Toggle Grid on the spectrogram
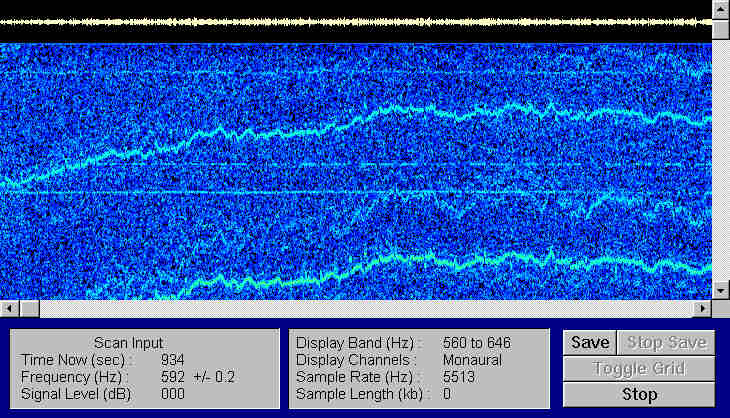730x418 pixels. coord(639,369)
